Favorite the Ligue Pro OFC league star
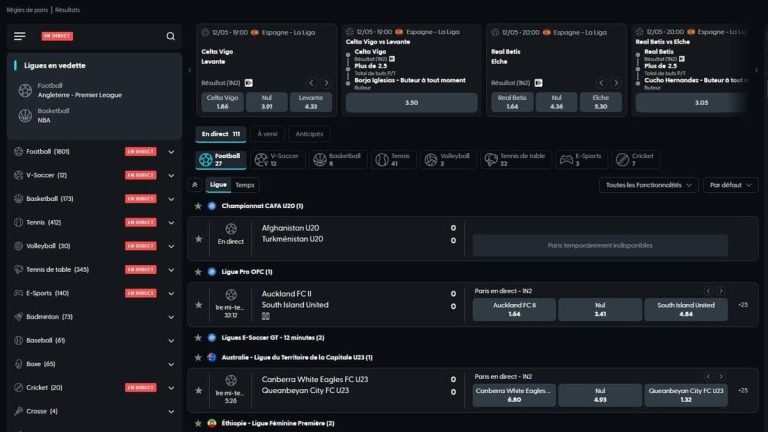 click(198, 272)
